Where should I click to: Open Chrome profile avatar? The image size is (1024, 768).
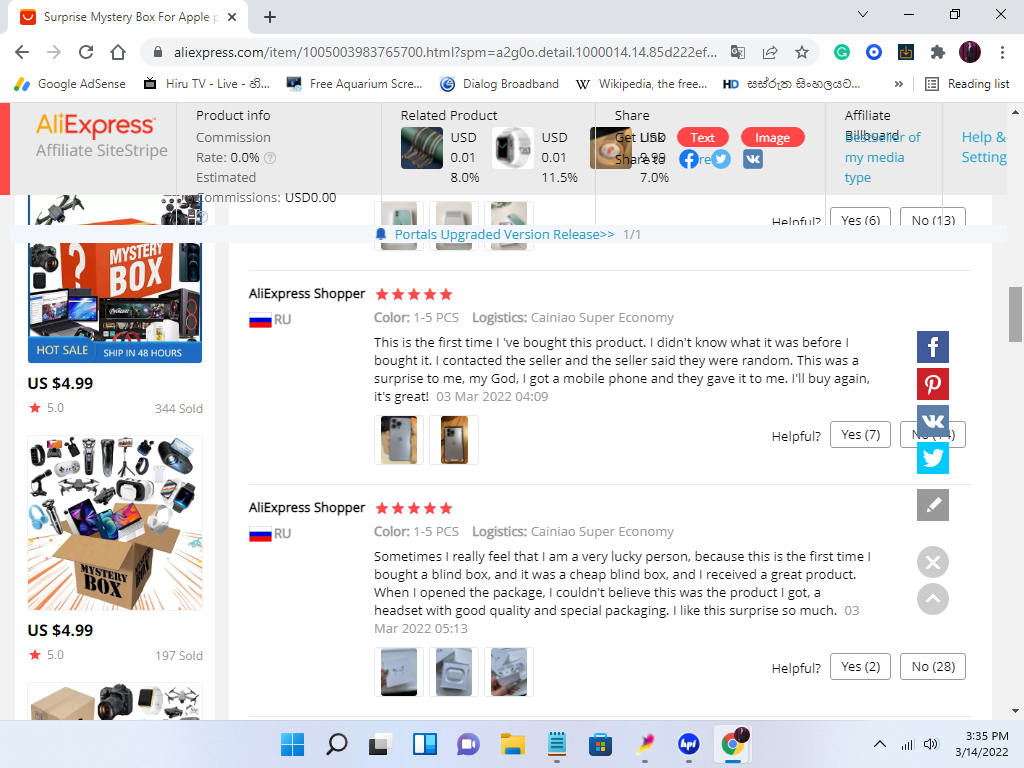tap(970, 52)
